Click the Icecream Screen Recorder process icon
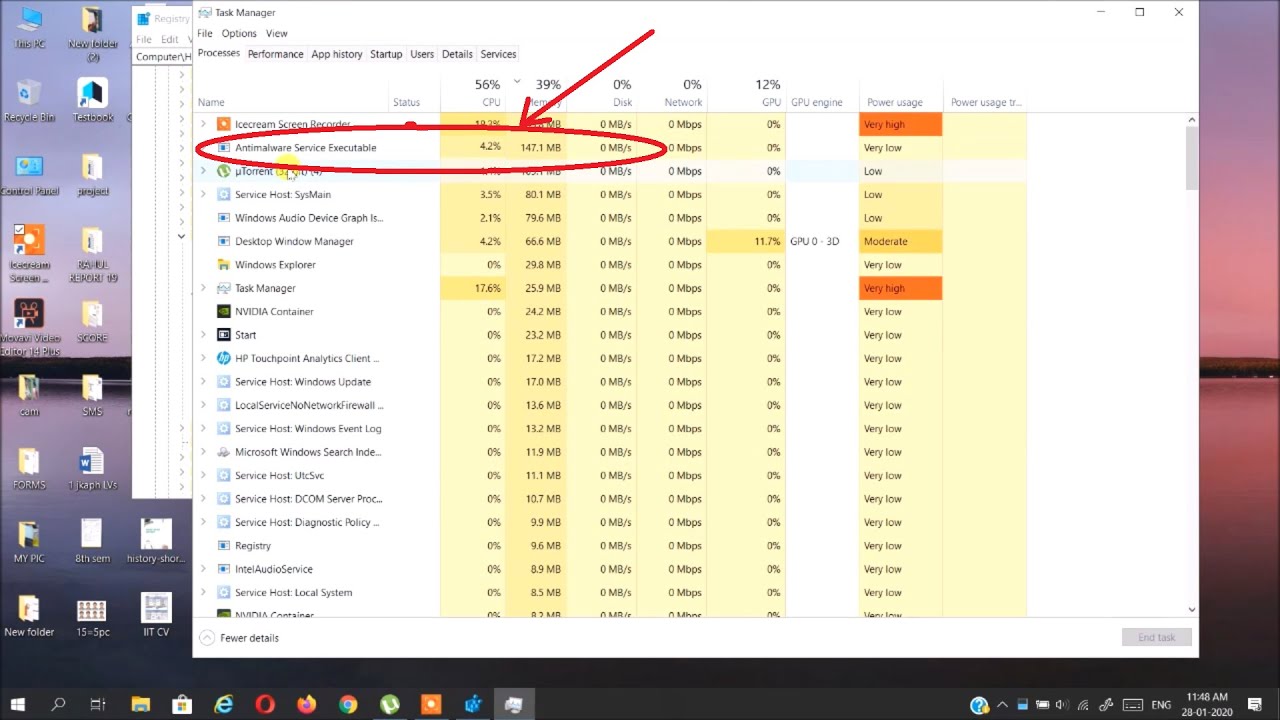 point(224,124)
